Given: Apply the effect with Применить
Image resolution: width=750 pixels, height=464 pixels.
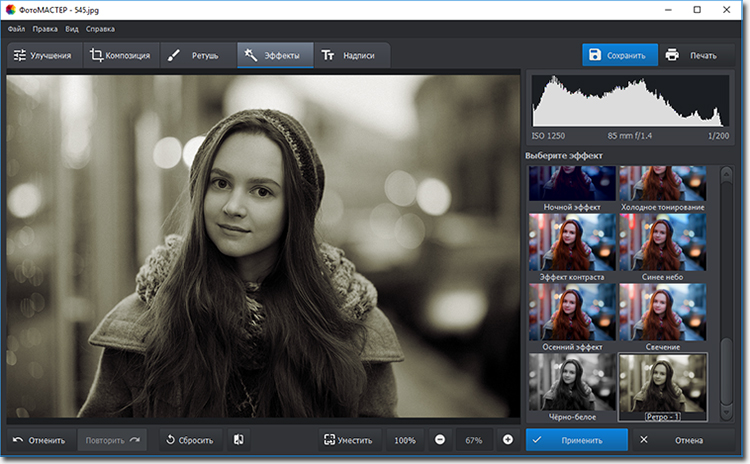Looking at the screenshot, I should 577,440.
